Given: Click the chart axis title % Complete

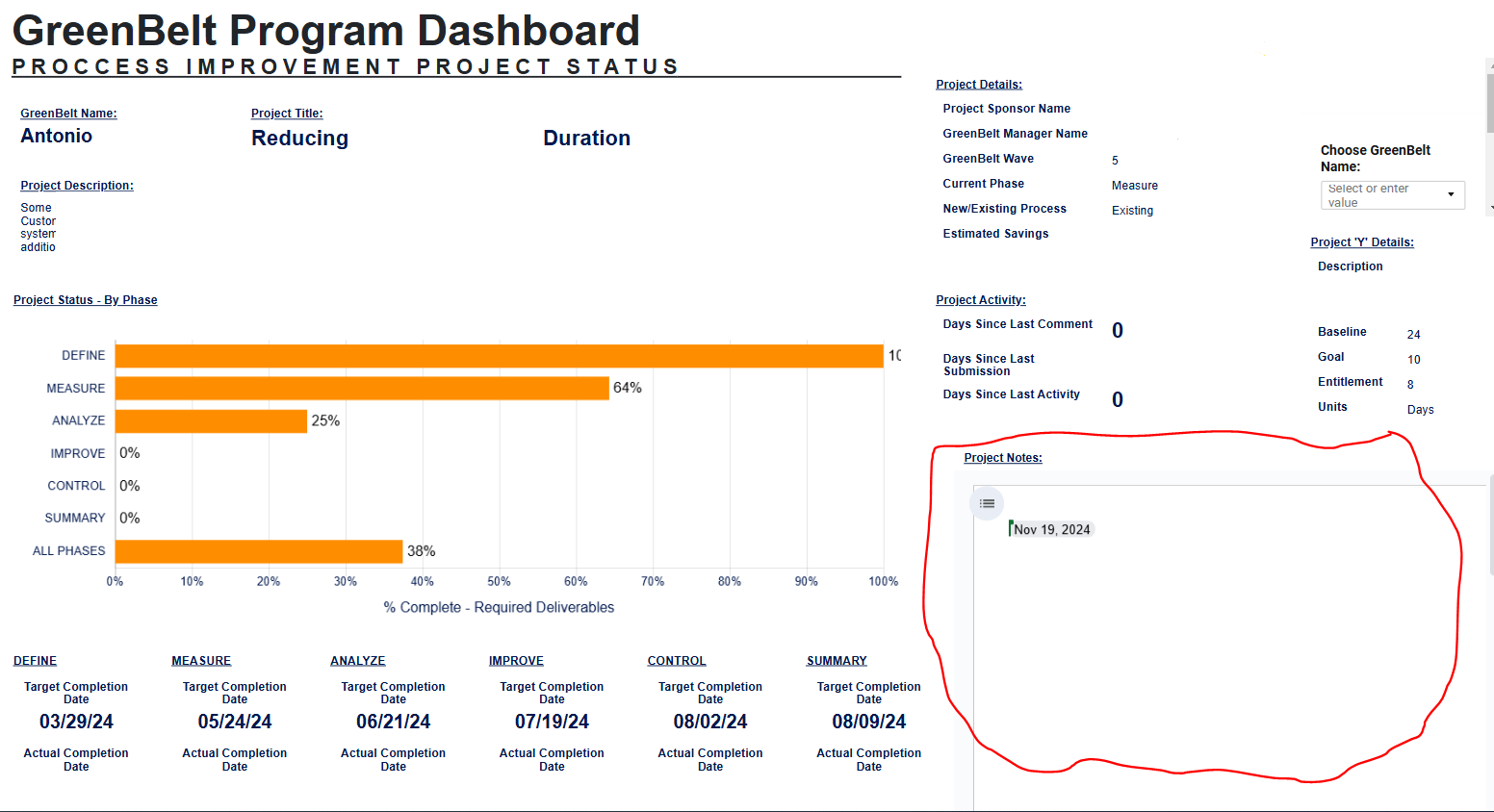Looking at the screenshot, I should pyautogui.click(x=499, y=607).
